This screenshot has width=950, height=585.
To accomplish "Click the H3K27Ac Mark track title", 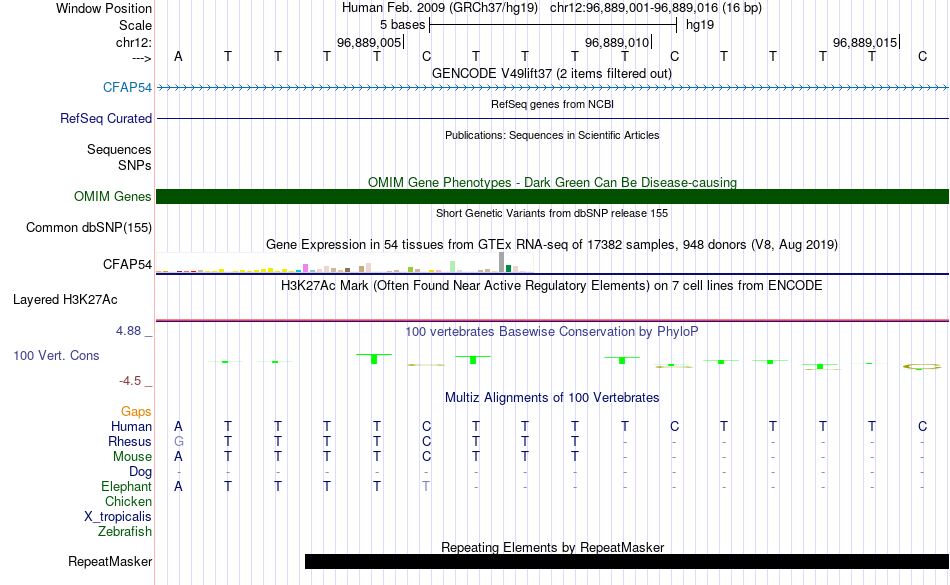I will pos(551,285).
